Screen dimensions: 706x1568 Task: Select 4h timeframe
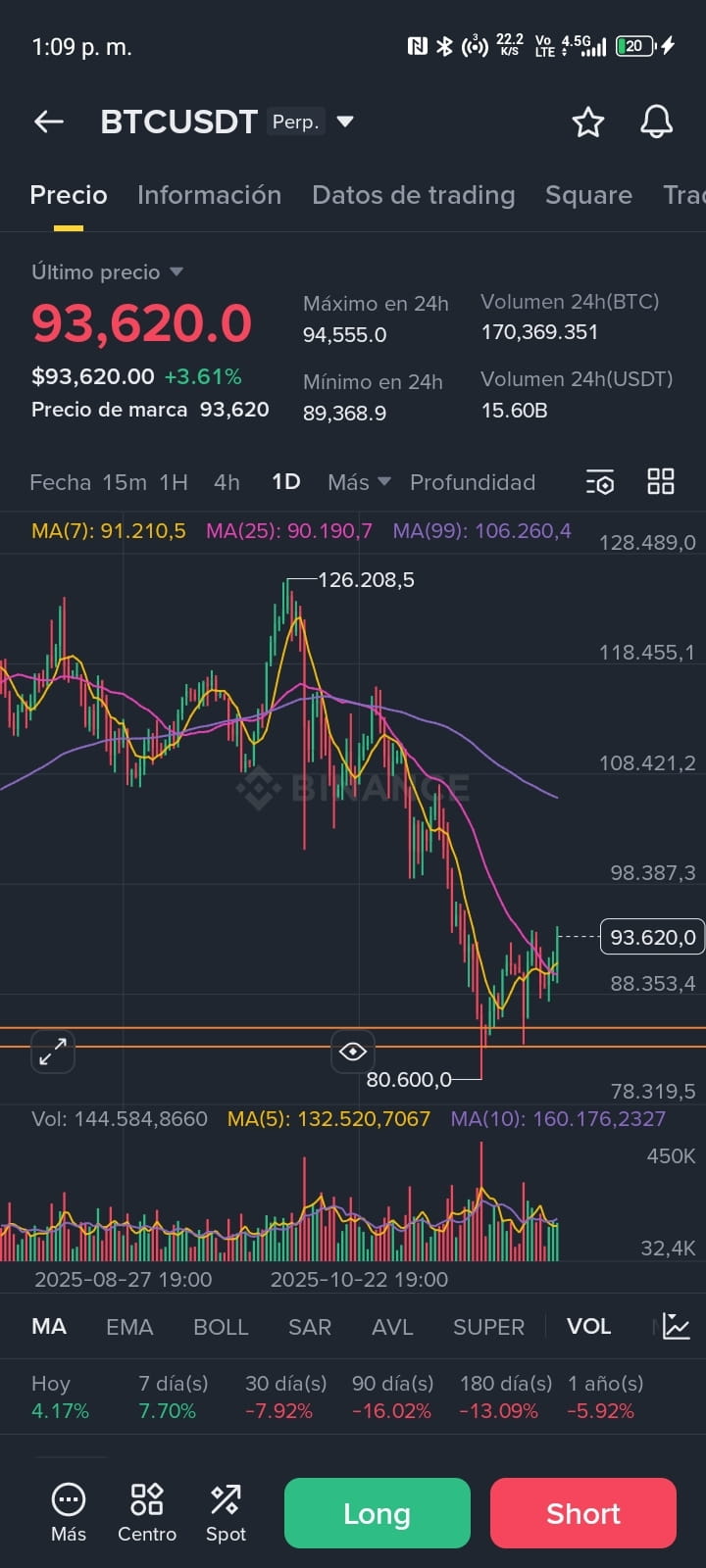(227, 482)
